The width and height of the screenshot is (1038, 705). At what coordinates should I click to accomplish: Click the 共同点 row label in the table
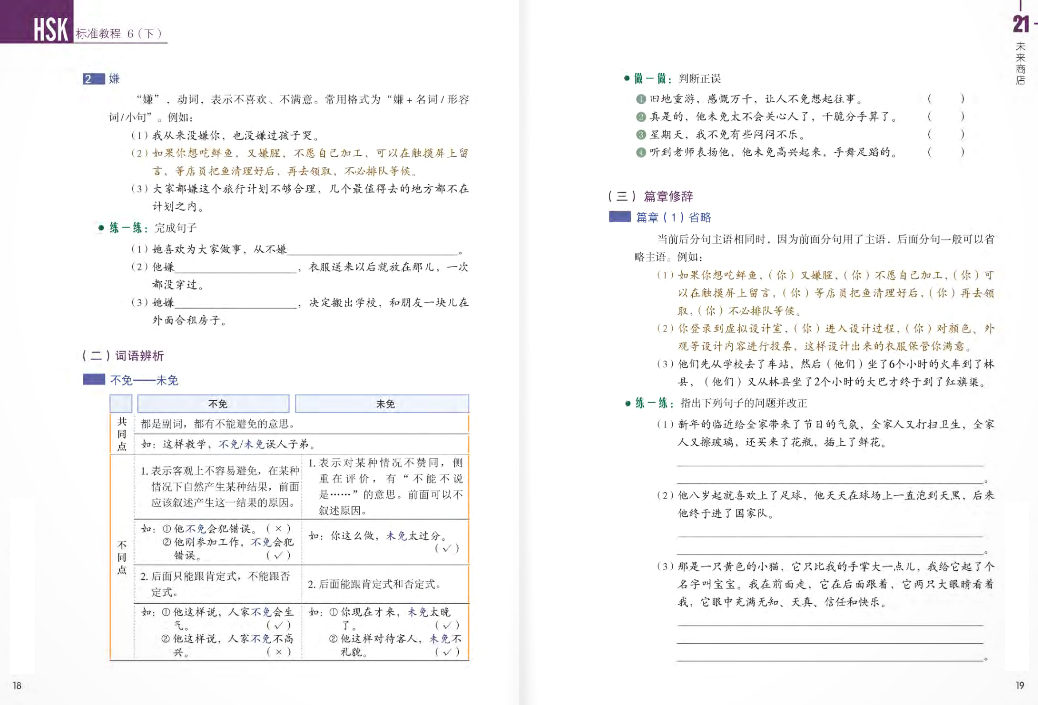click(121, 434)
